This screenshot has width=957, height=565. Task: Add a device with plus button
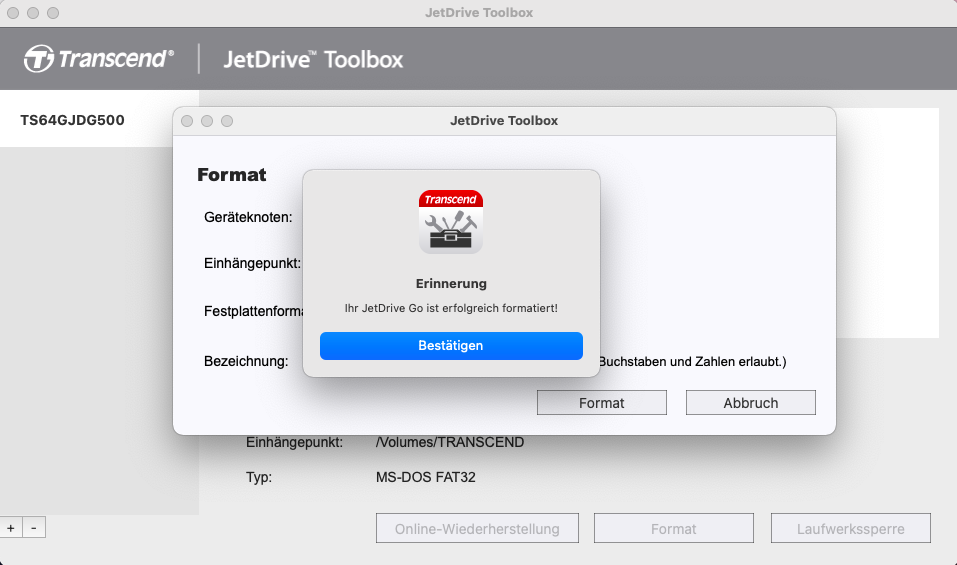(x=11, y=528)
